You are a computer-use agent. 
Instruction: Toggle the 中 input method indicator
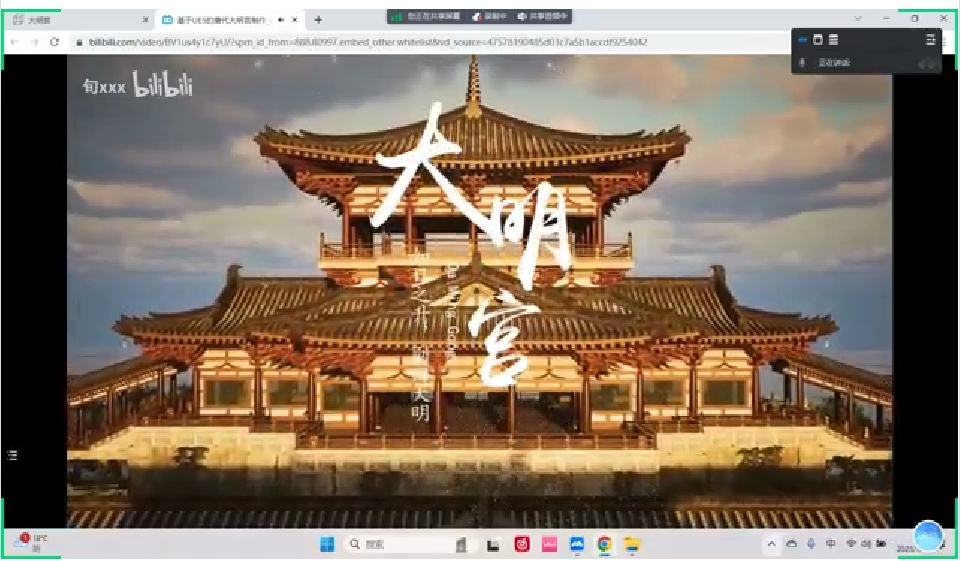click(830, 544)
